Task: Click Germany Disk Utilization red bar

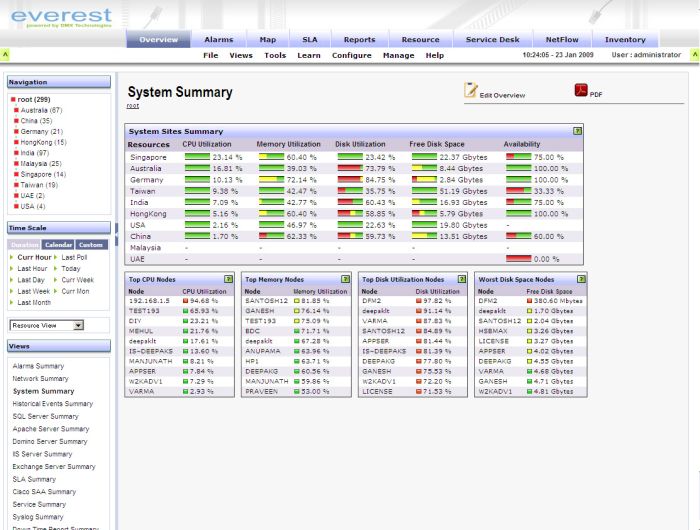Action: 350,179
